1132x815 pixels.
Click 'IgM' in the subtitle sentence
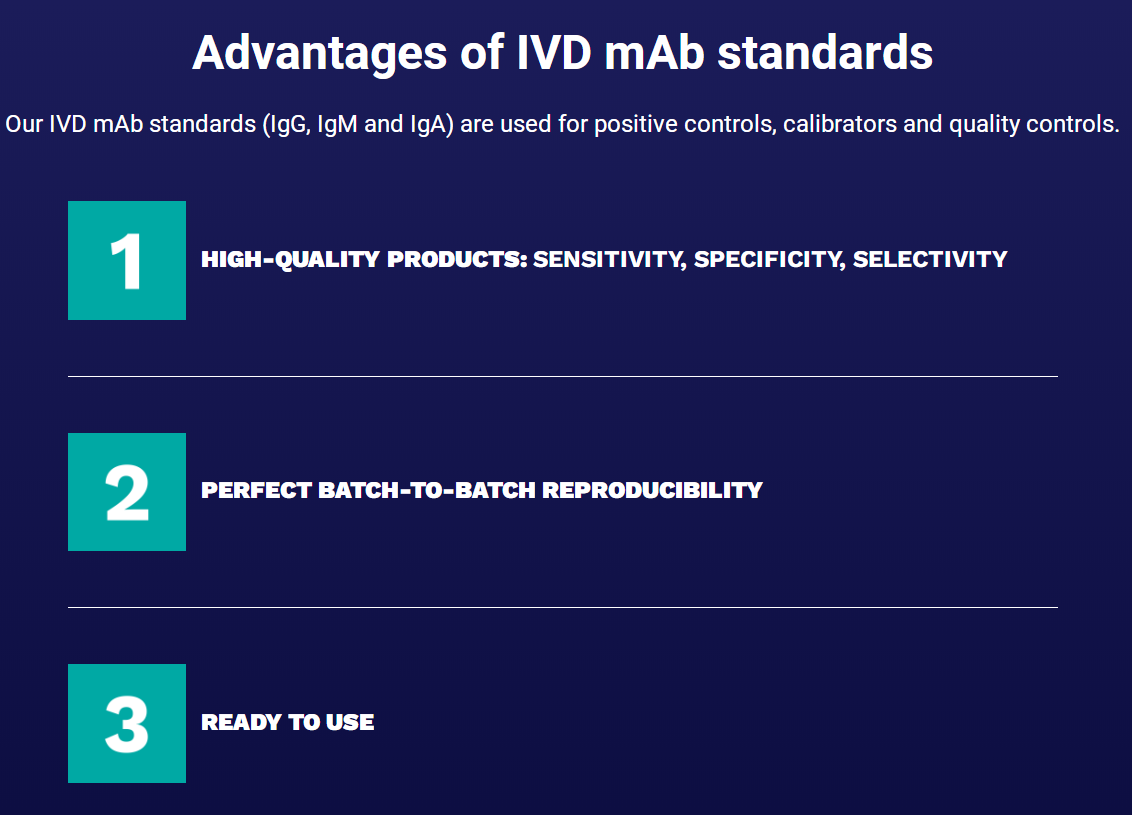[337, 124]
